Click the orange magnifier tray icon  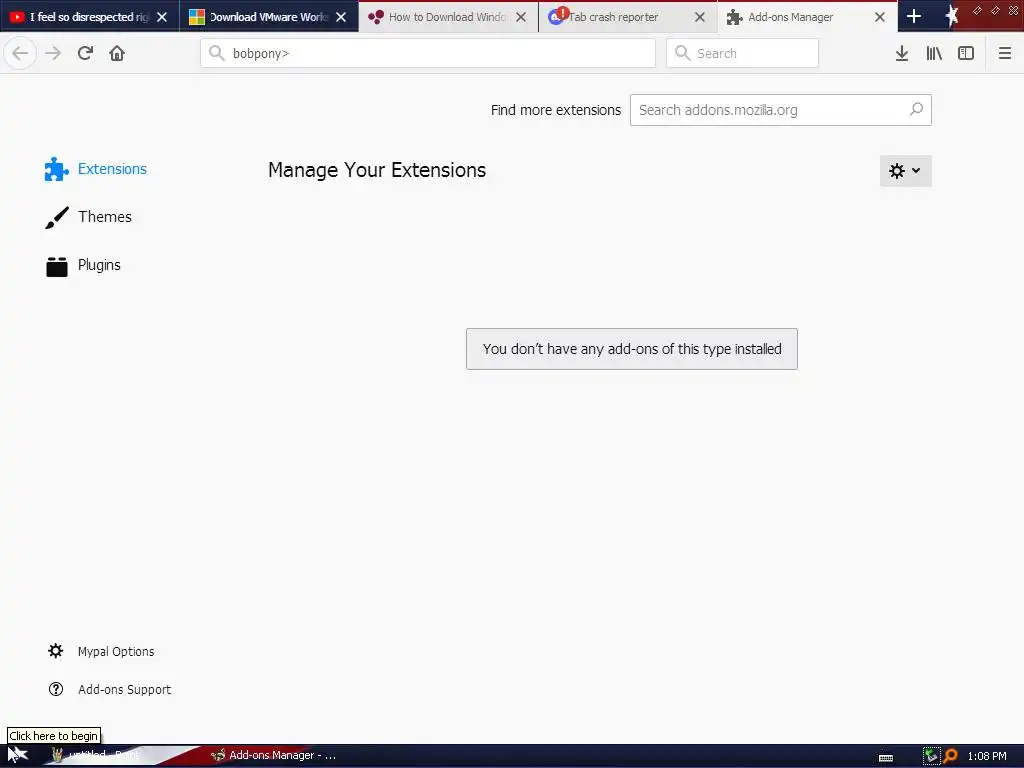pyautogui.click(x=950, y=756)
